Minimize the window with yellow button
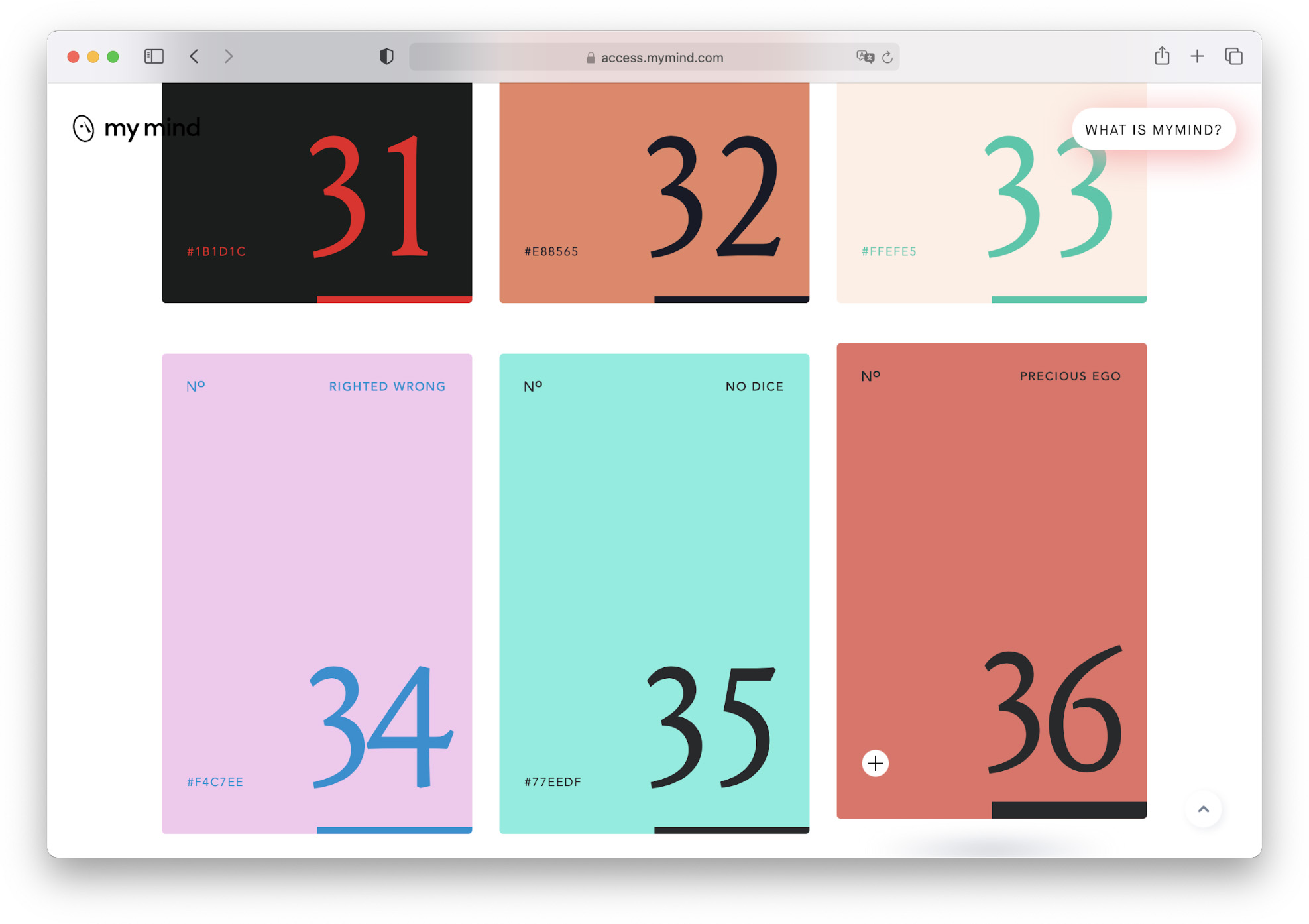1309x924 pixels. point(93,57)
